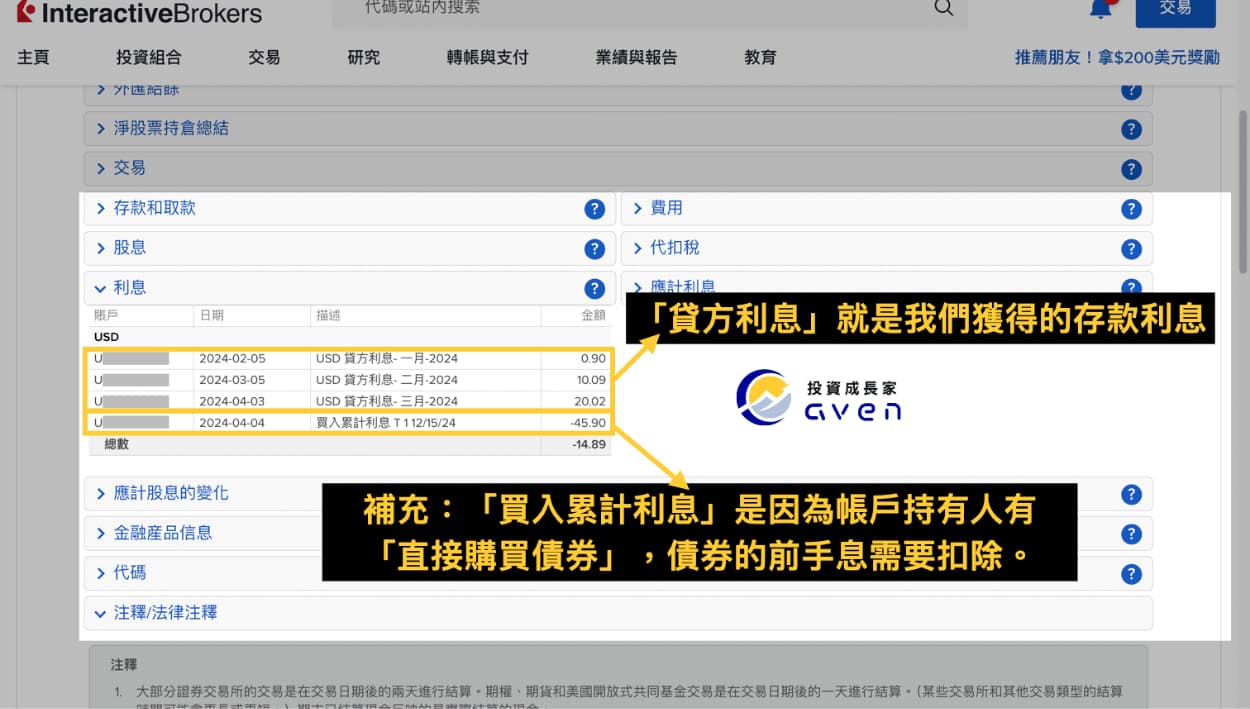The width and height of the screenshot is (1250, 709).
Task: Click the 交易 button at top right
Action: coord(1175,10)
